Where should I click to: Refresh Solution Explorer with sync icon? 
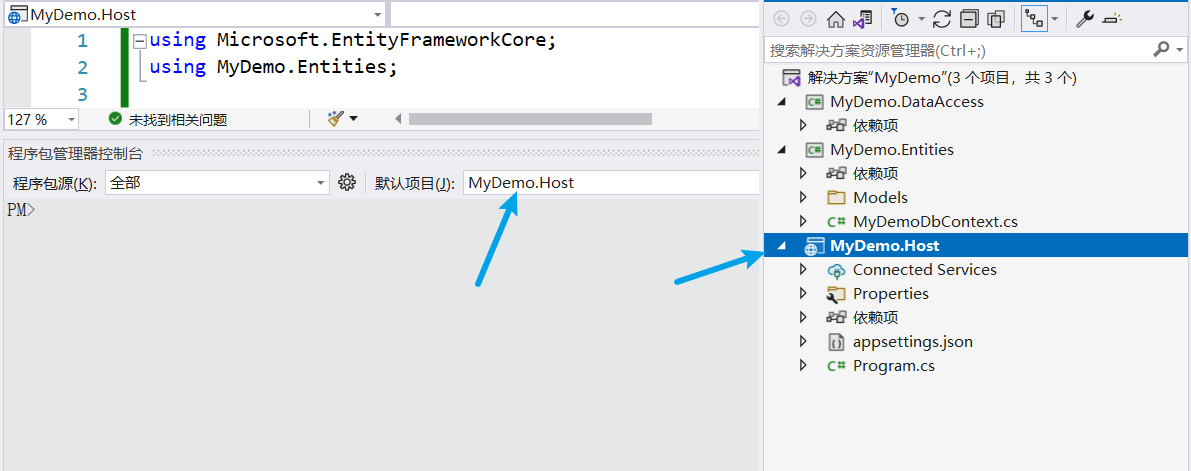coord(942,19)
